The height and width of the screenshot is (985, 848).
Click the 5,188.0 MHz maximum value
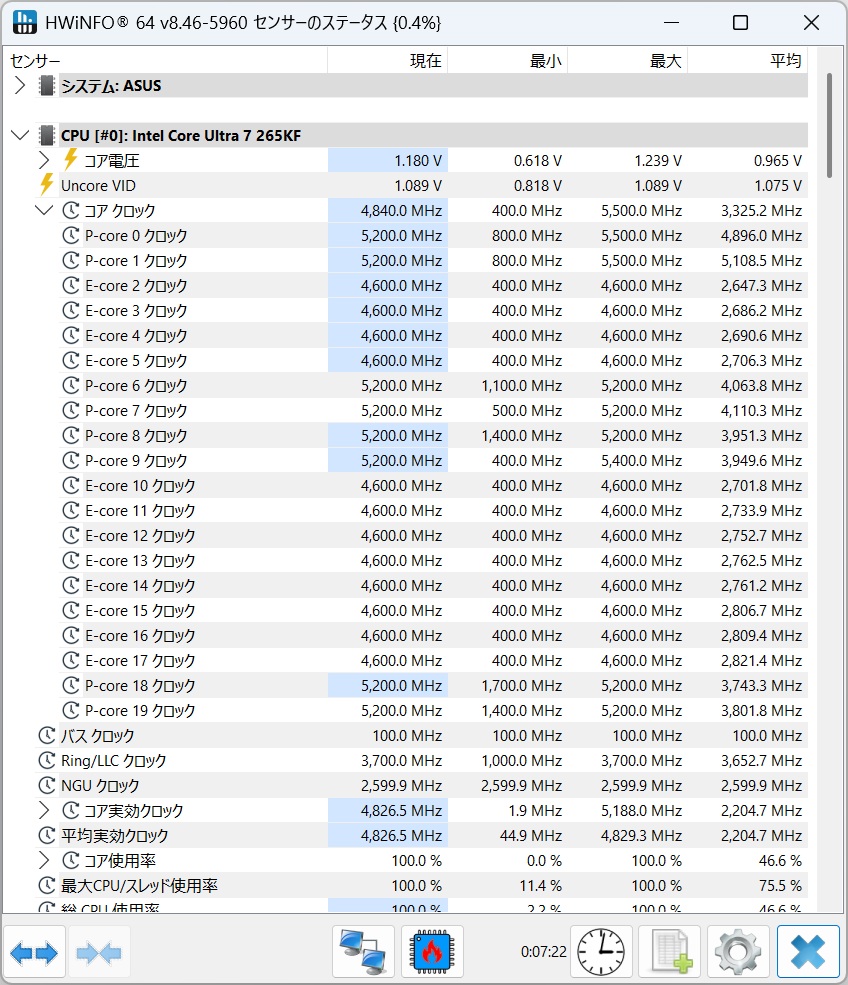[x=641, y=810]
